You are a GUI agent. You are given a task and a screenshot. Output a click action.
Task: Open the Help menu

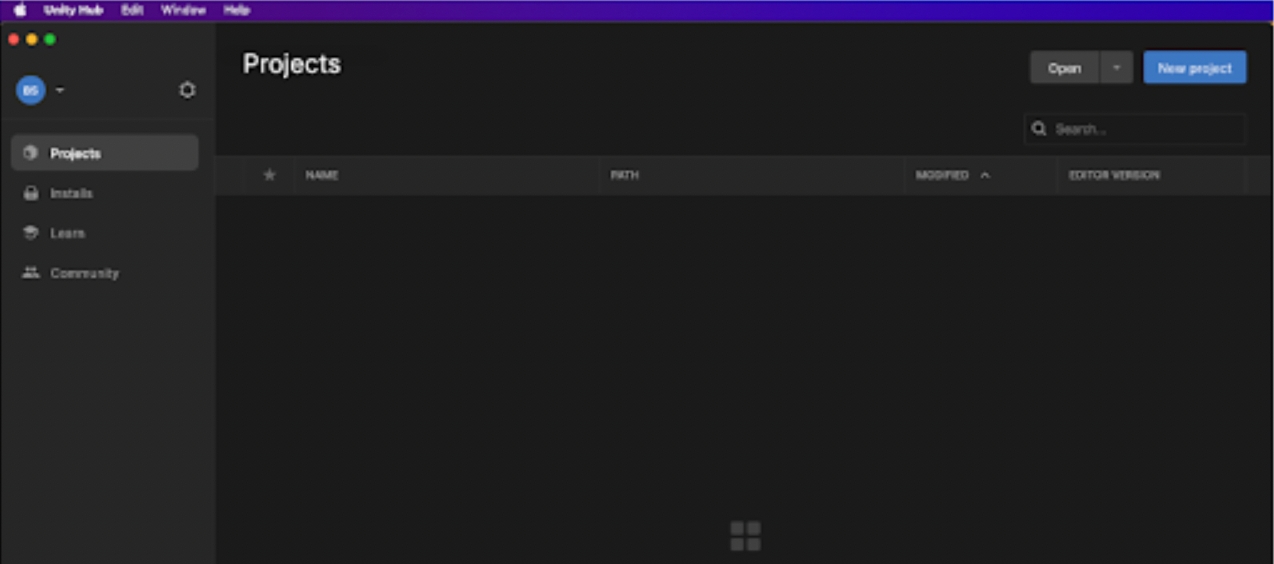pyautogui.click(x=237, y=10)
